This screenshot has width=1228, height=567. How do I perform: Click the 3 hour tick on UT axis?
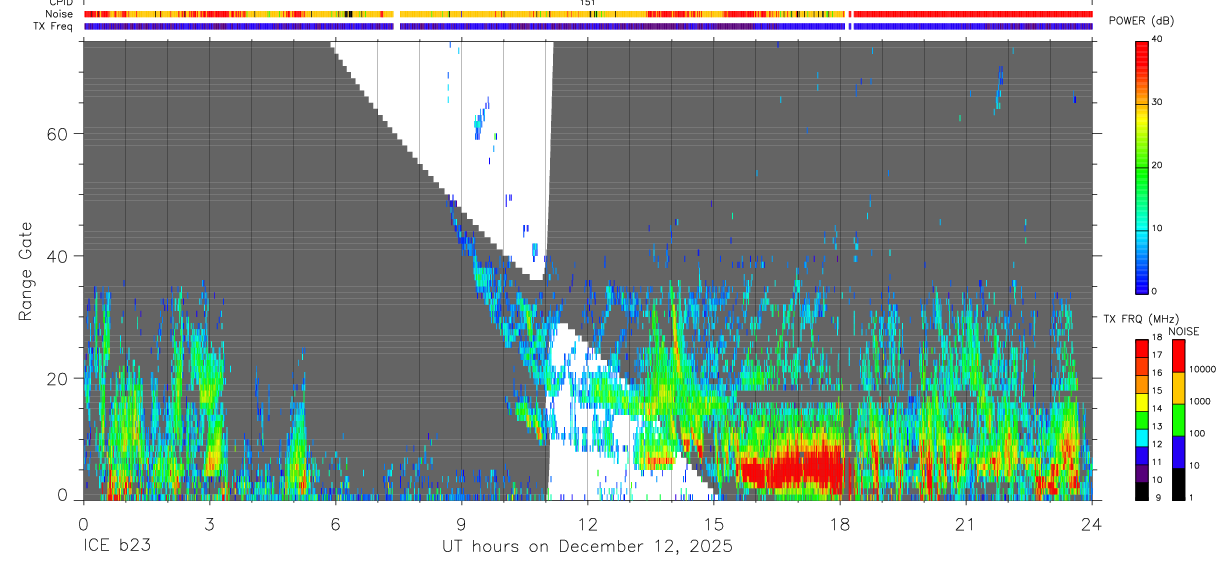(x=209, y=523)
